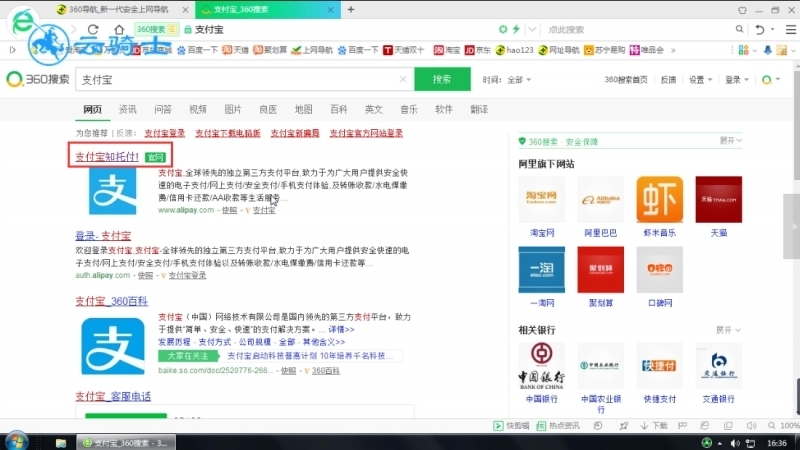Open the 支付宝知托付 official result link

pyautogui.click(x=107, y=157)
